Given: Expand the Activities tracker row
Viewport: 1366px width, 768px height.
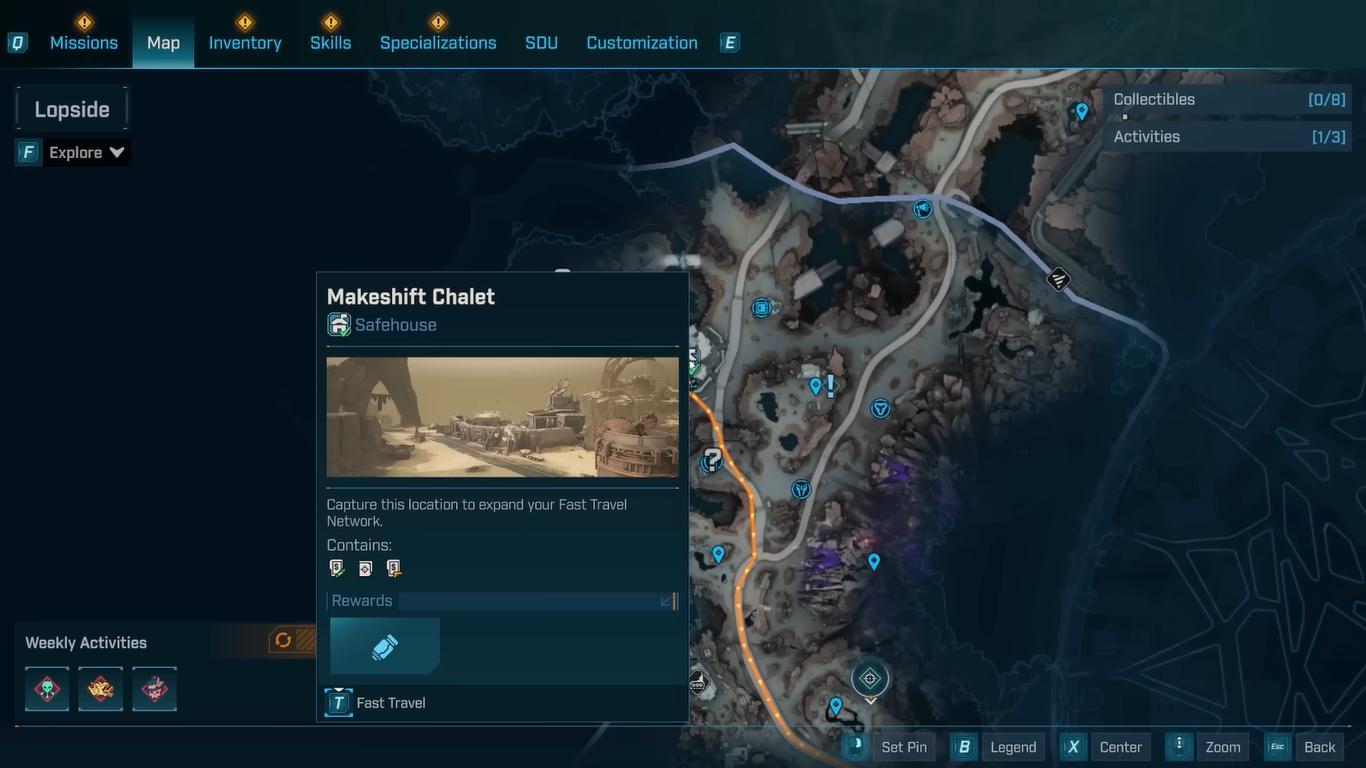Looking at the screenshot, I should pos(1228,137).
